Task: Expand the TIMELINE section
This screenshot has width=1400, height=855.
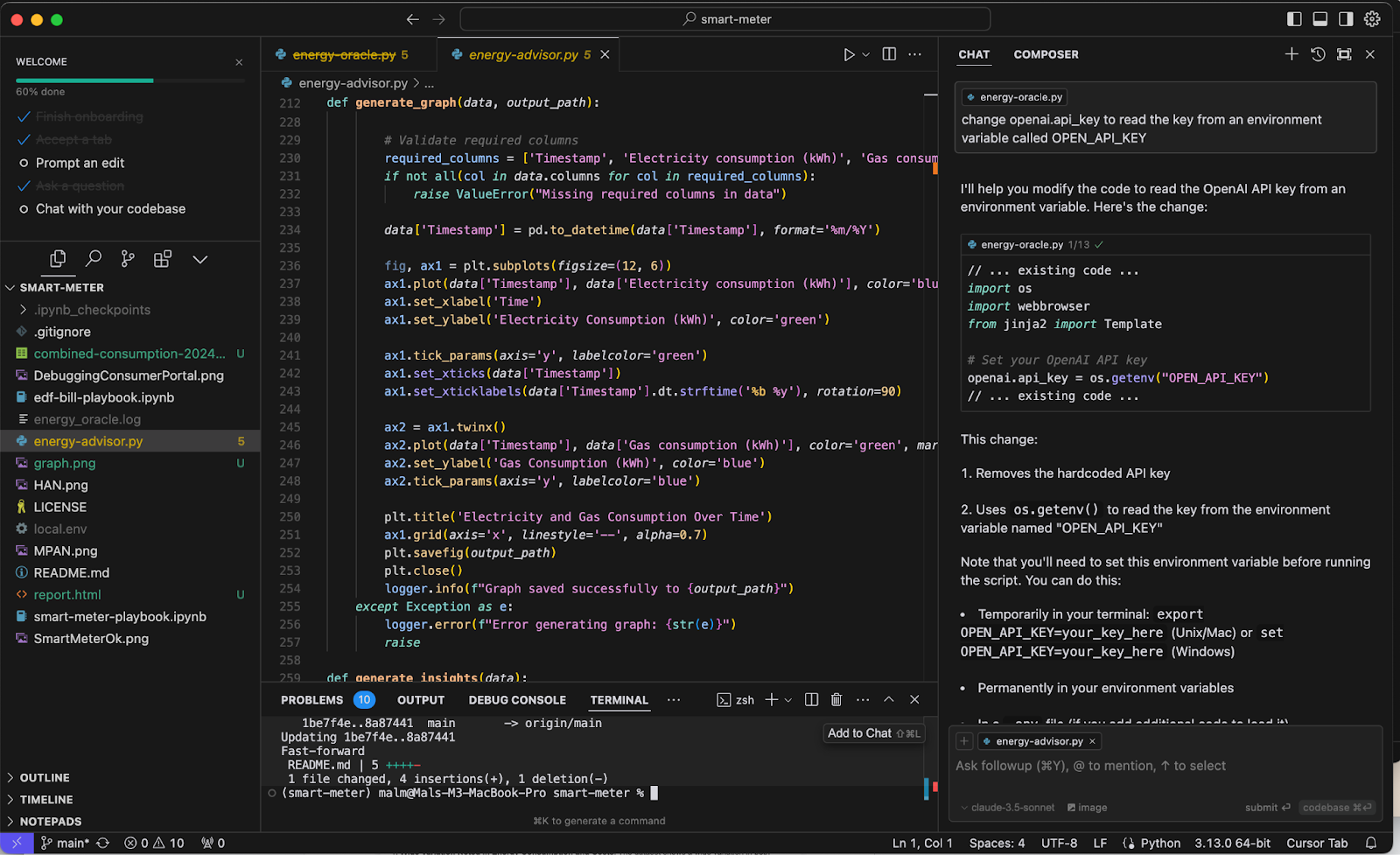Action: 46,799
